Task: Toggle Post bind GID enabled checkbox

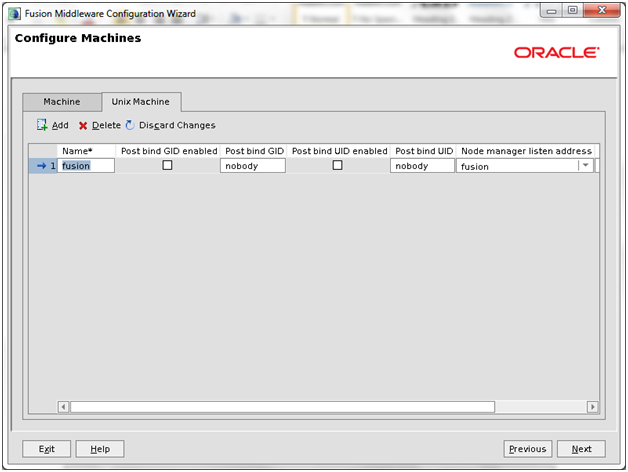Action: pos(167,165)
